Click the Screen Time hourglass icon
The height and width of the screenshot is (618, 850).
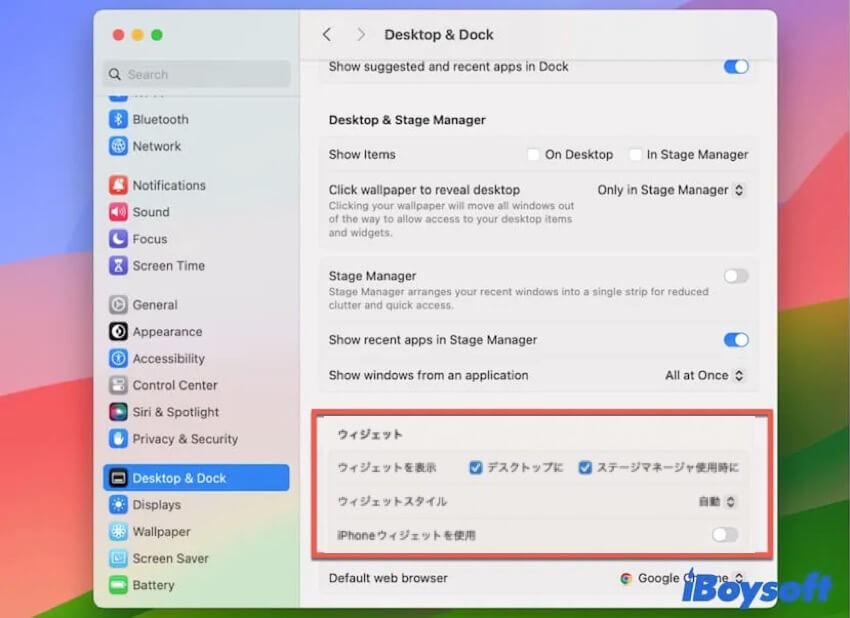[x=118, y=266]
